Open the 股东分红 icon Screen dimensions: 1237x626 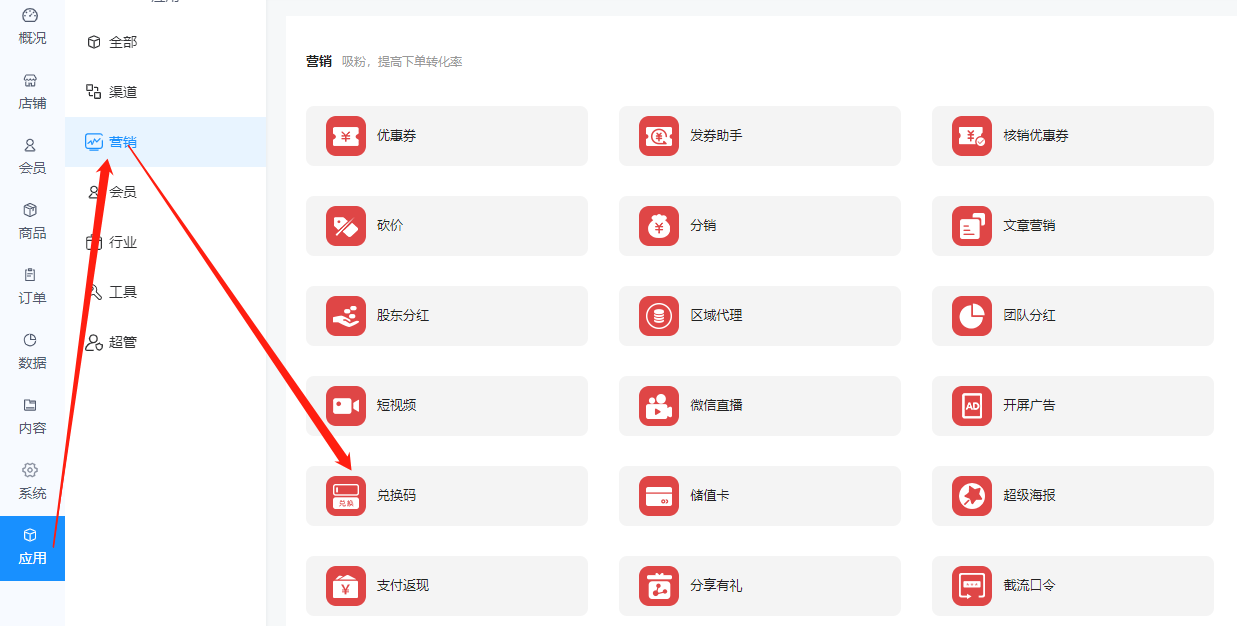pyautogui.click(x=346, y=316)
